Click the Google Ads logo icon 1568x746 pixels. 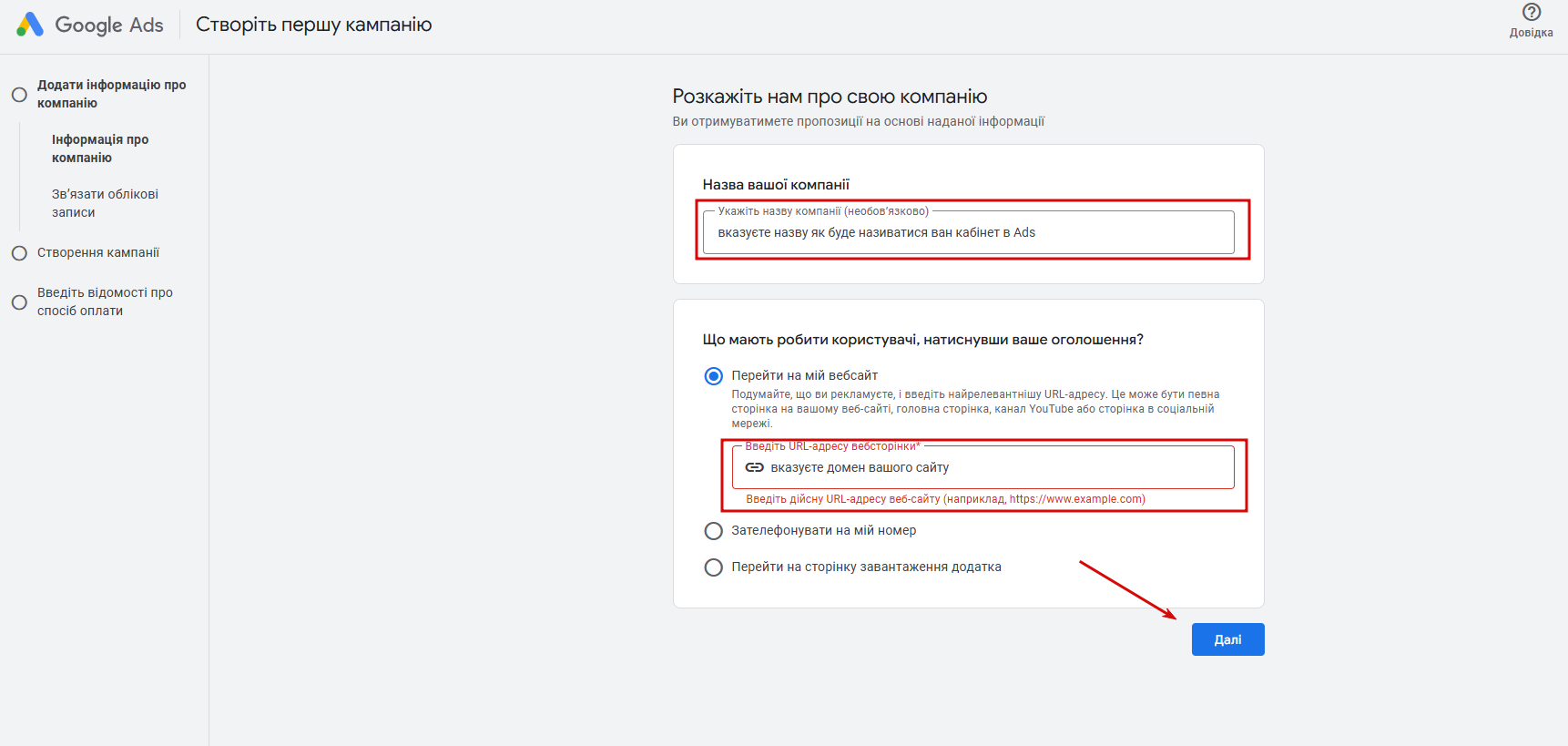(x=30, y=25)
